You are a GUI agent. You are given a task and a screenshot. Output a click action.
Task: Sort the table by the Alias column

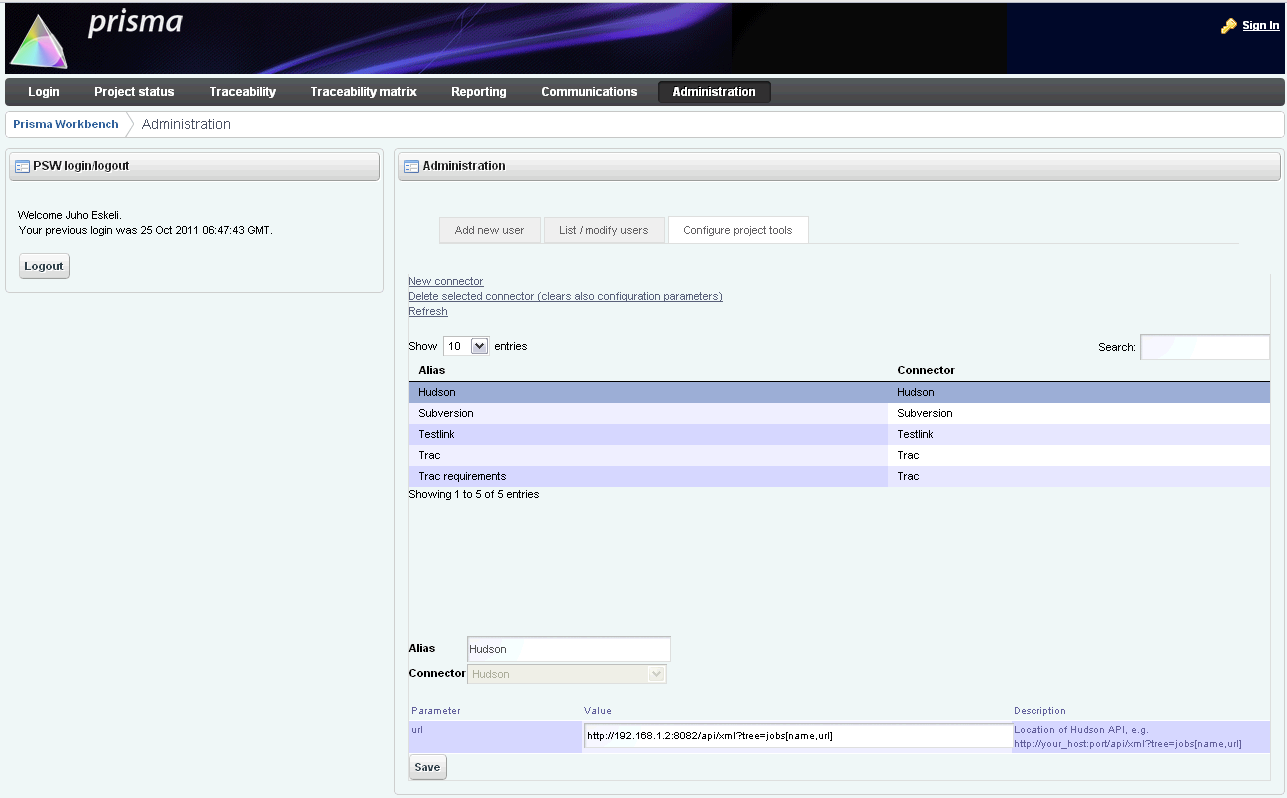click(433, 370)
